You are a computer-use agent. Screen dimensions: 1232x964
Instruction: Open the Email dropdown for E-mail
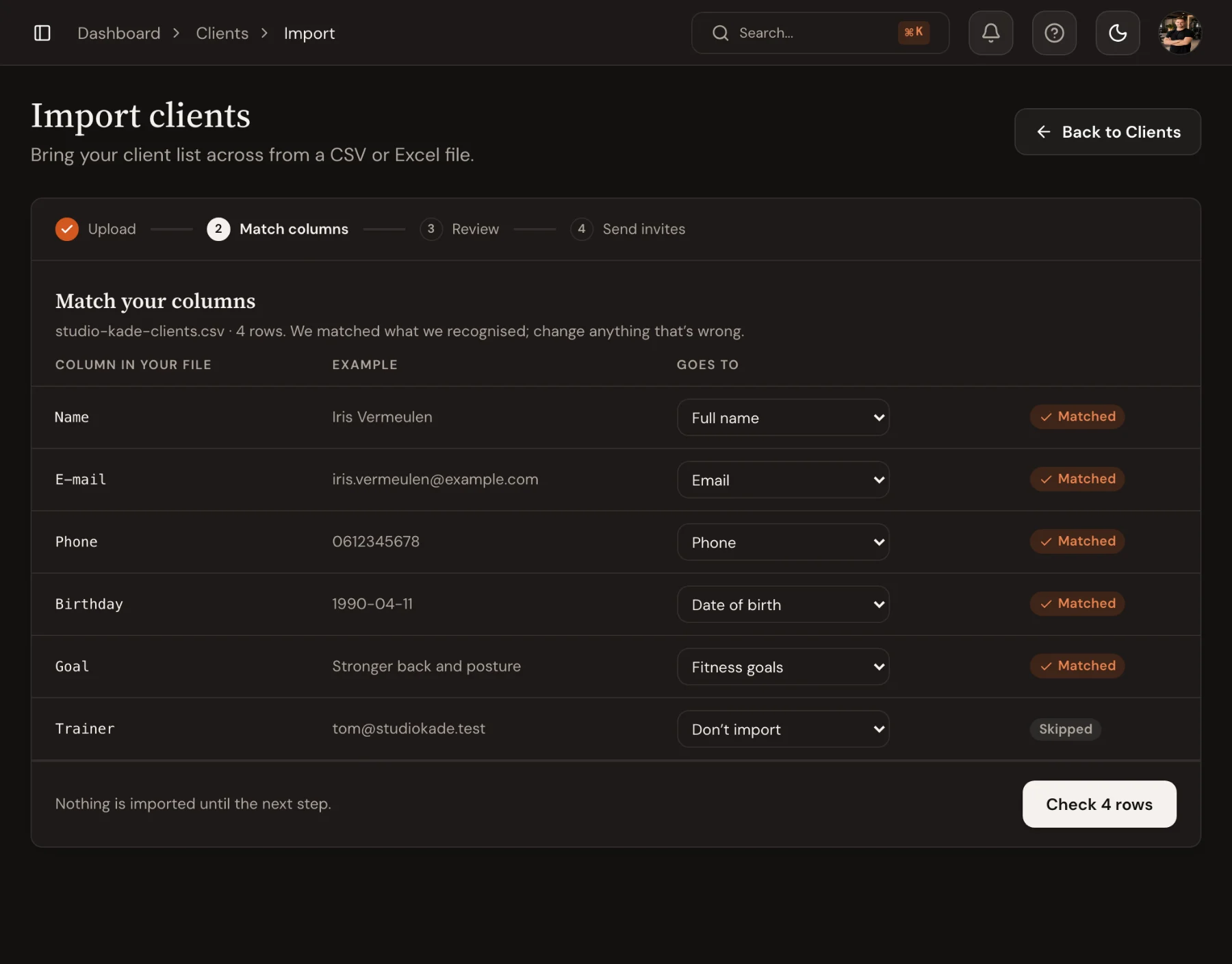(783, 480)
